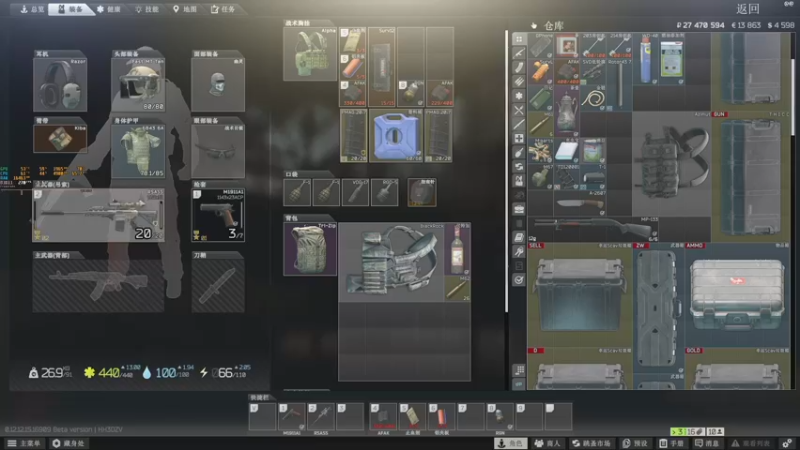
Task: Open the 手册 handbook button
Action: pos(671,443)
